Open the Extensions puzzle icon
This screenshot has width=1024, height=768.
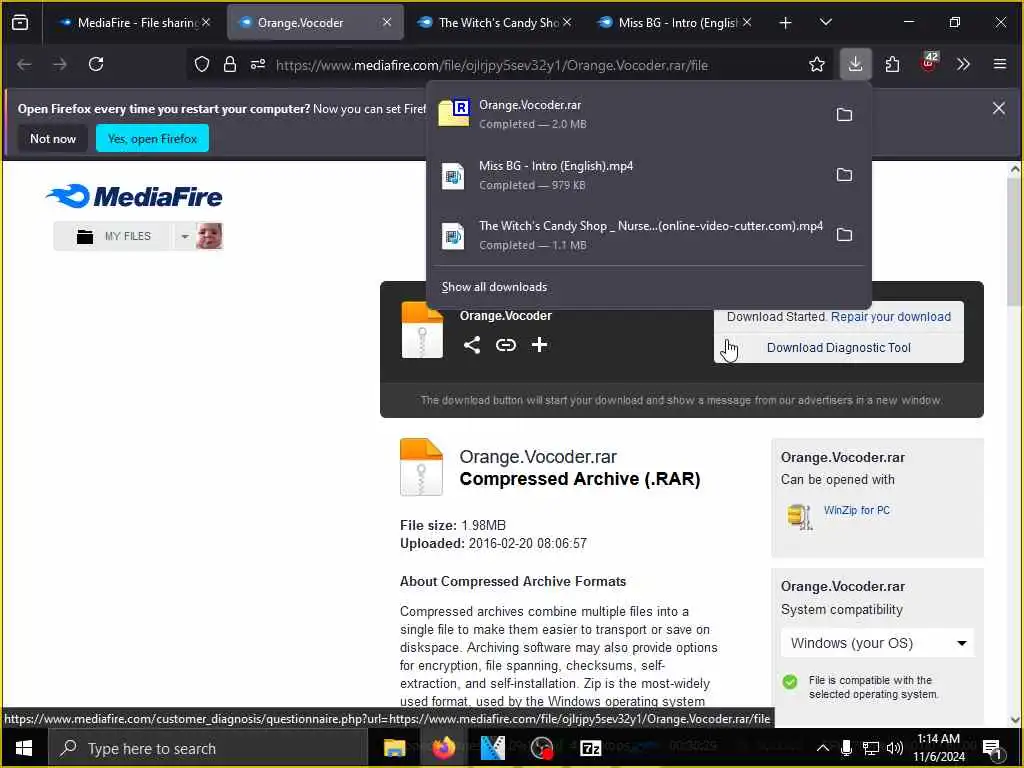click(x=892, y=64)
